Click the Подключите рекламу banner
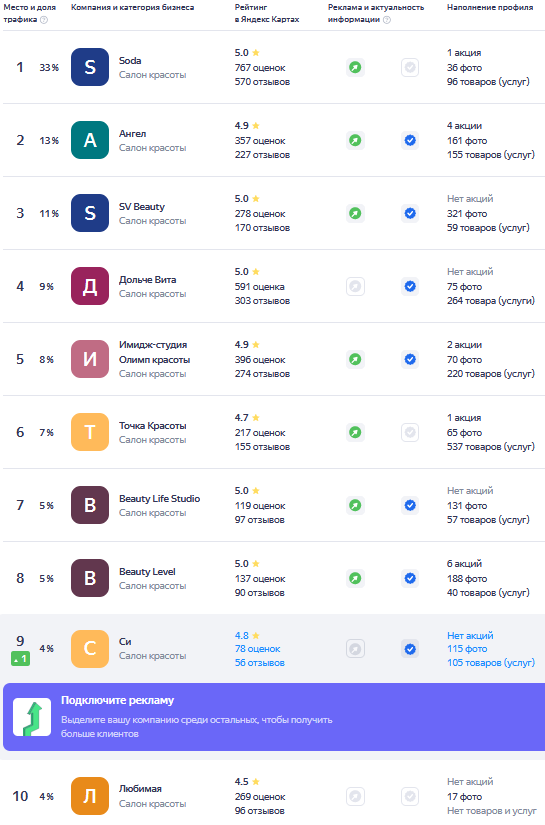This screenshot has width=545, height=825. [274, 717]
